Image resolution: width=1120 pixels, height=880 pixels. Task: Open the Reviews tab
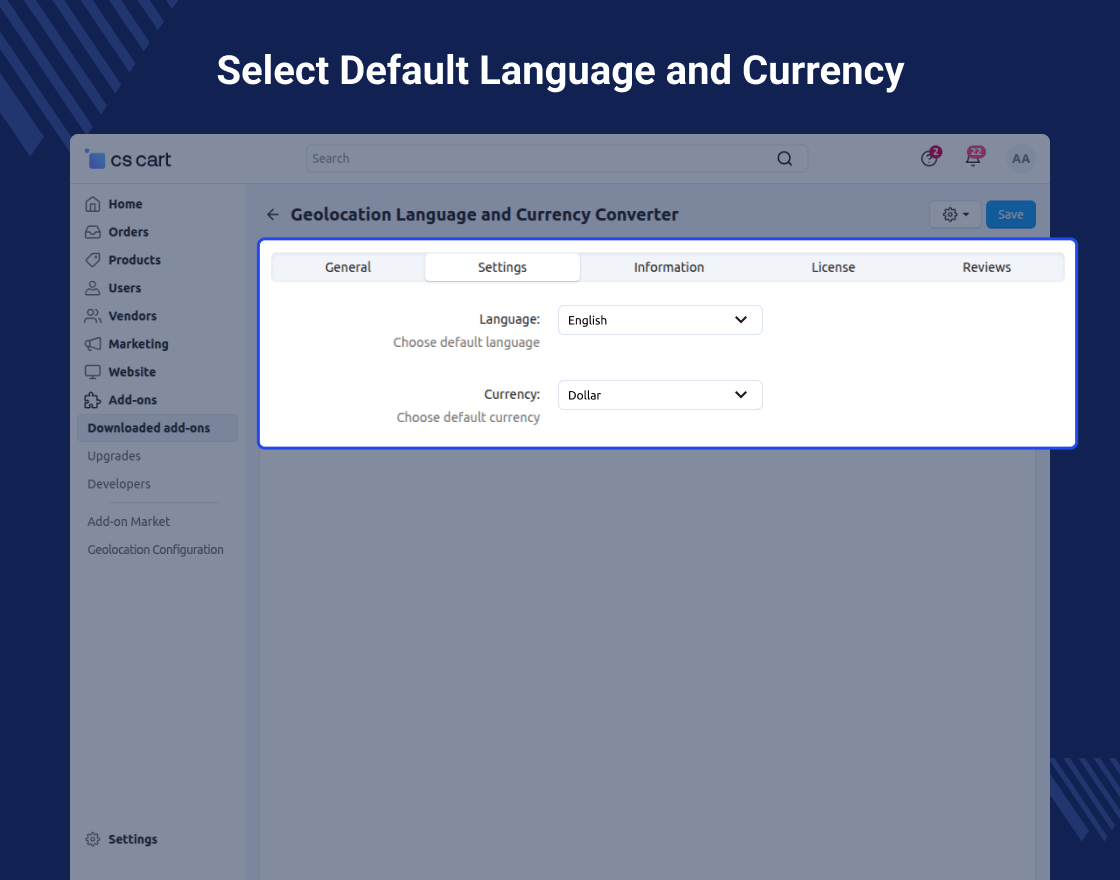point(986,267)
